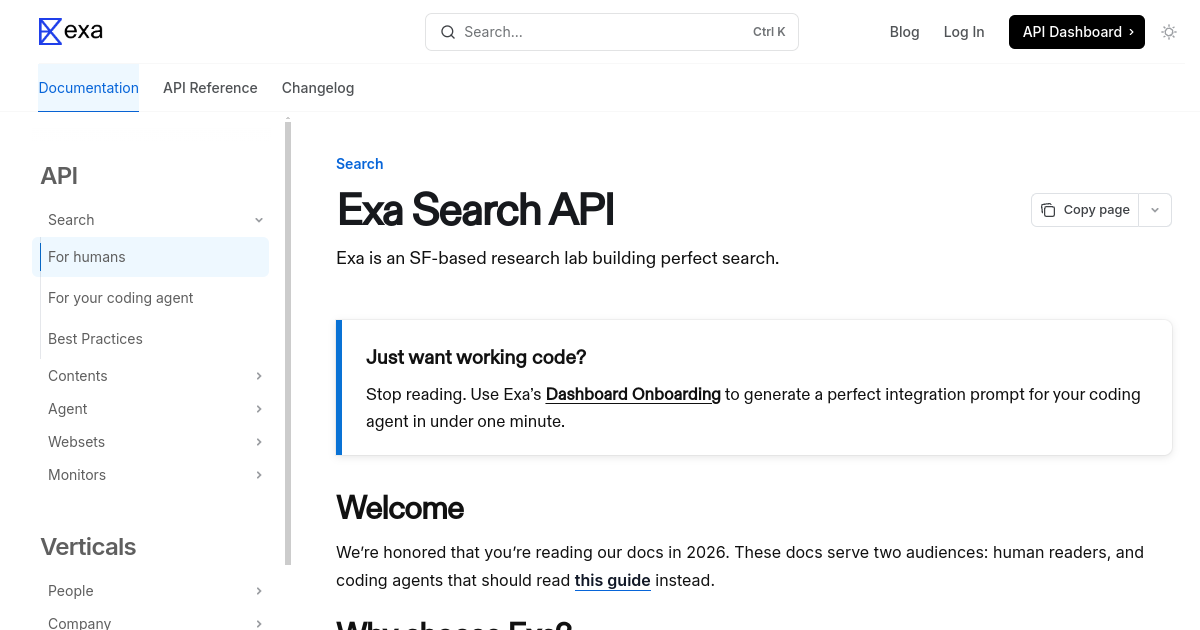Click the Exa logo
The image size is (1200, 630).
[x=70, y=31]
